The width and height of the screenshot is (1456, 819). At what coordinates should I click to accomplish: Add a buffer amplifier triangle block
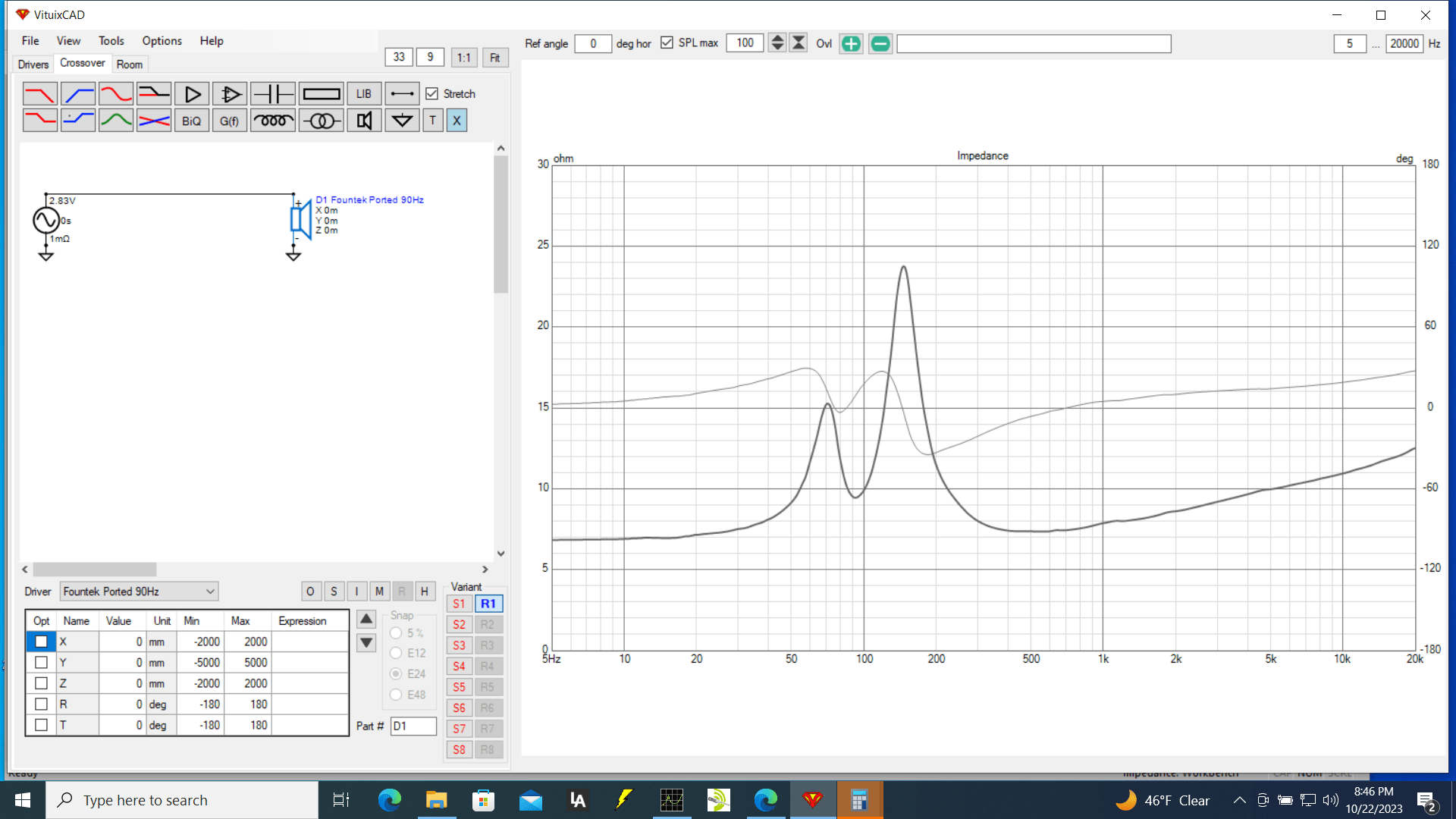coord(192,94)
